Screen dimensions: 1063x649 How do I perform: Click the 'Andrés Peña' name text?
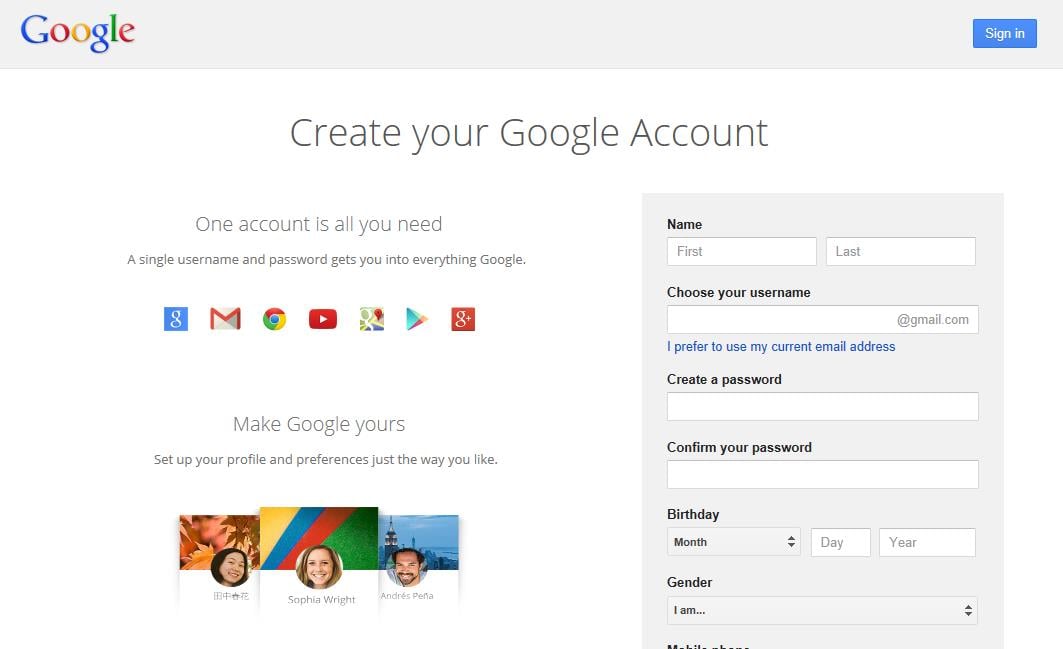[407, 595]
